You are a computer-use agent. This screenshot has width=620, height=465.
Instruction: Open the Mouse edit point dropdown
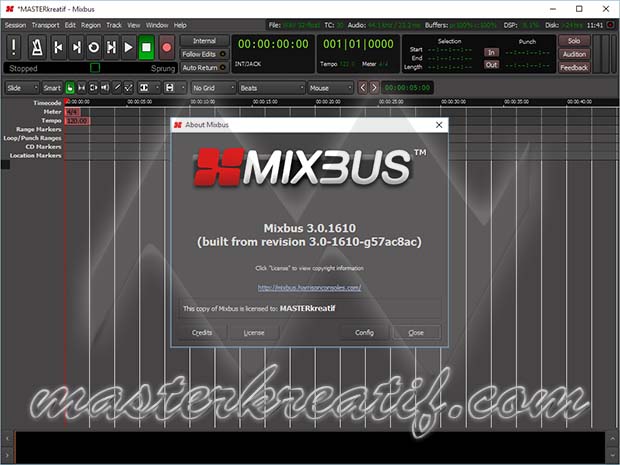pos(331,88)
